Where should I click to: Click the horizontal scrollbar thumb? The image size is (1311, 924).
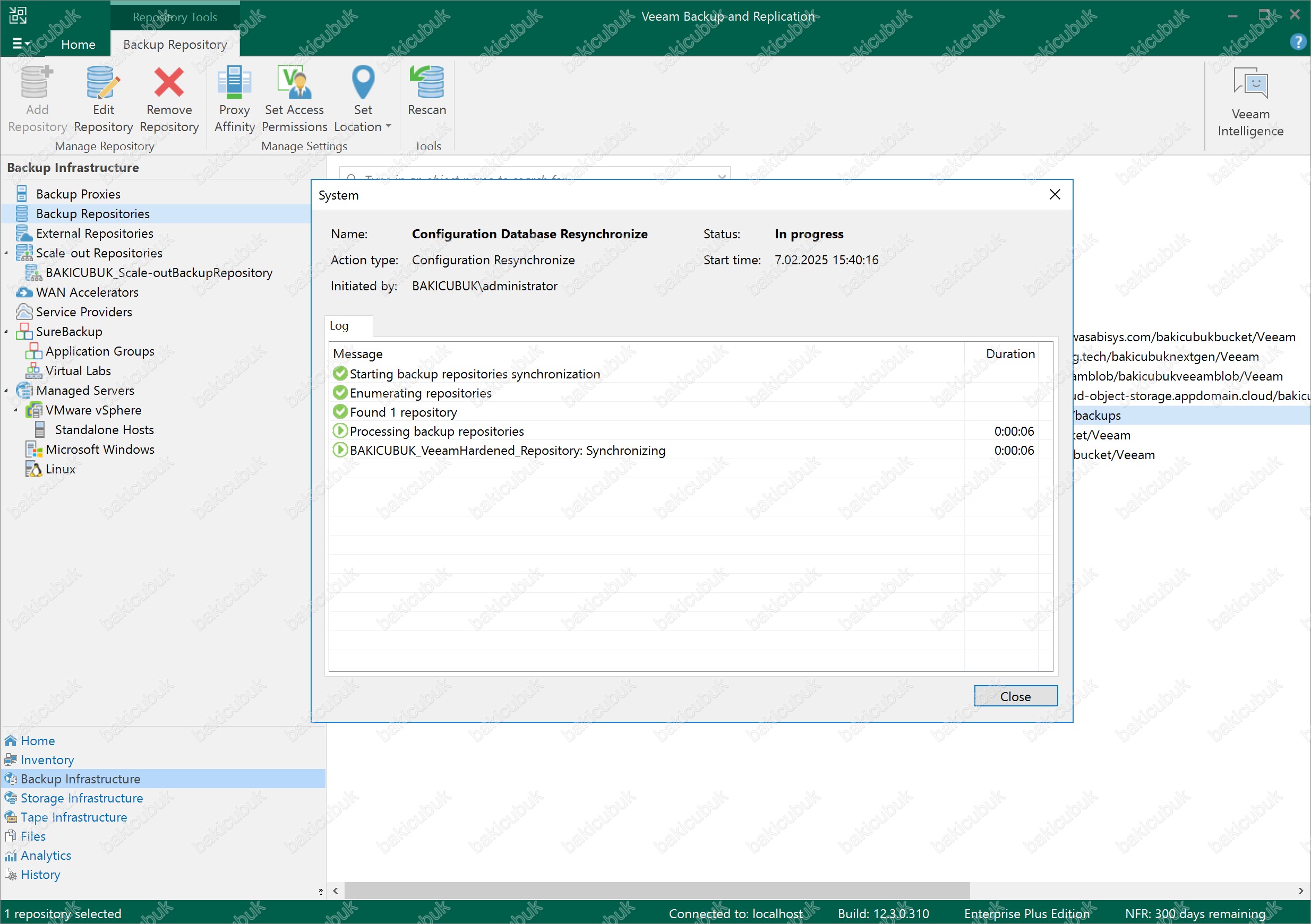657,891
